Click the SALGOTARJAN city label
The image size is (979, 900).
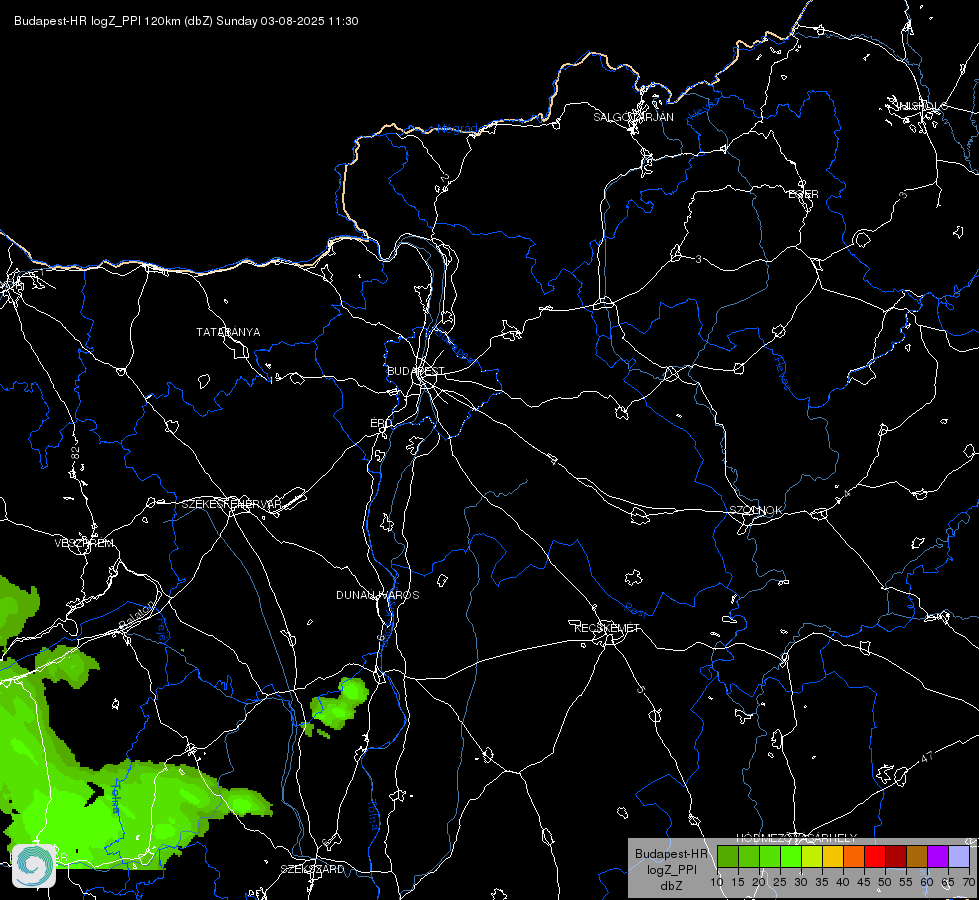(x=633, y=117)
